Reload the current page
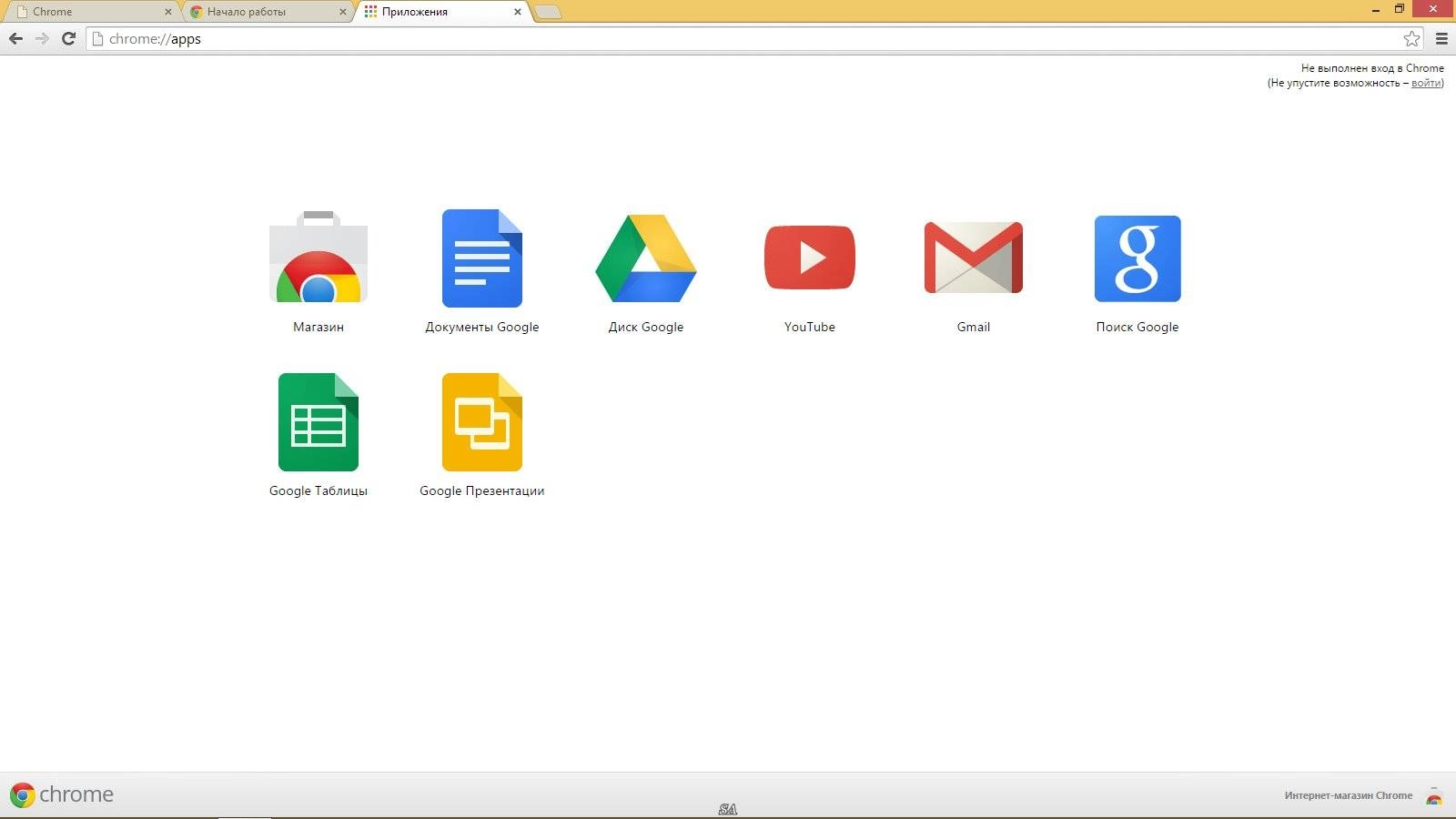This screenshot has height=819, width=1456. [68, 38]
